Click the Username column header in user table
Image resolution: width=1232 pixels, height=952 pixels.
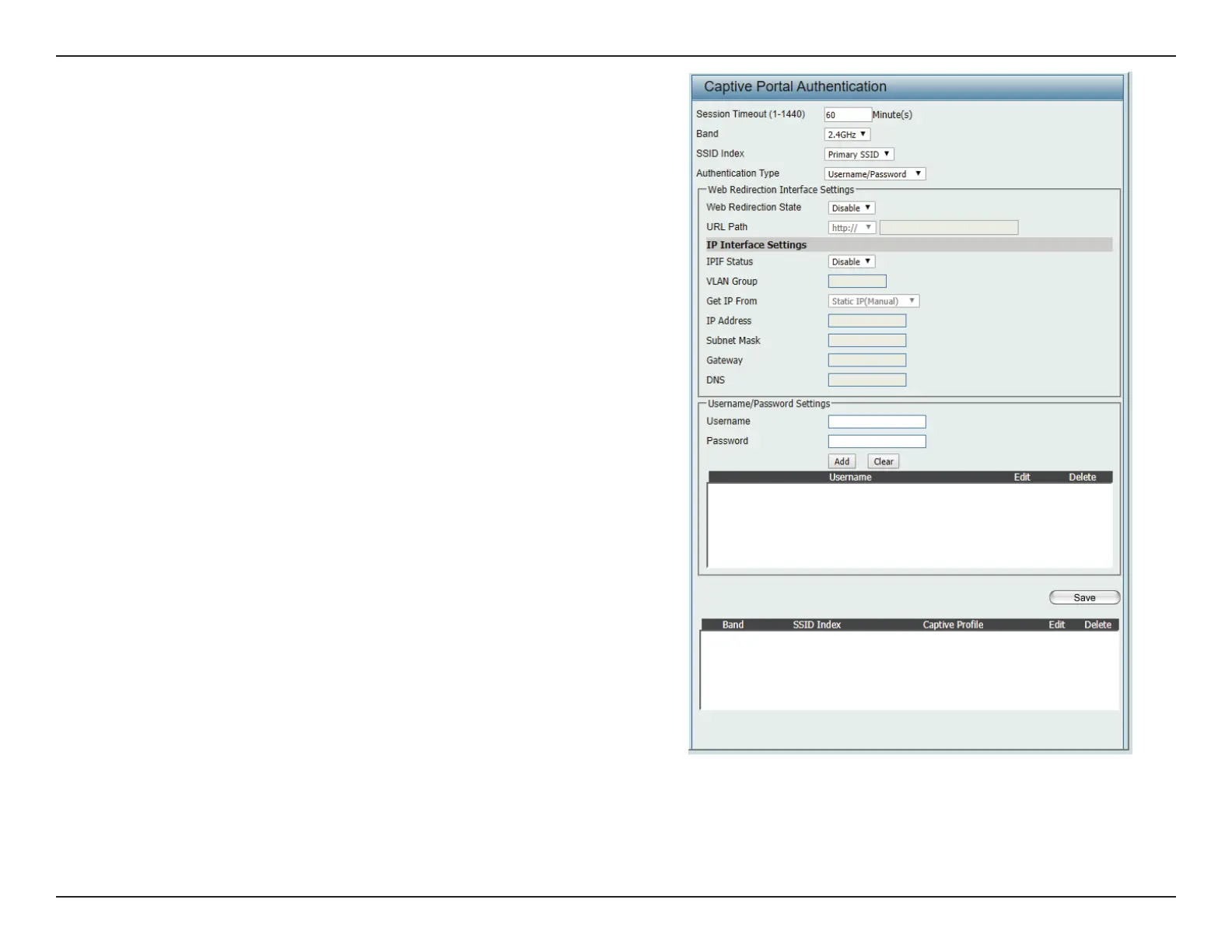pyautogui.click(x=850, y=478)
